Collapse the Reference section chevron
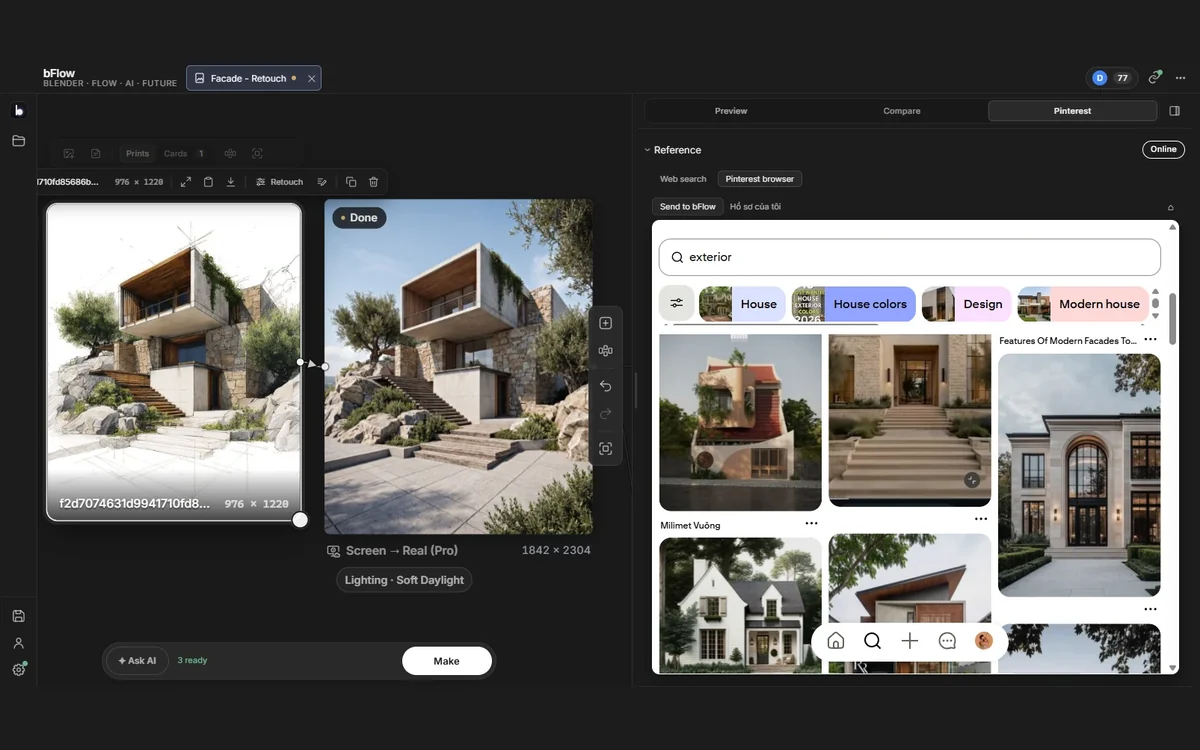This screenshot has width=1200, height=750. (647, 150)
